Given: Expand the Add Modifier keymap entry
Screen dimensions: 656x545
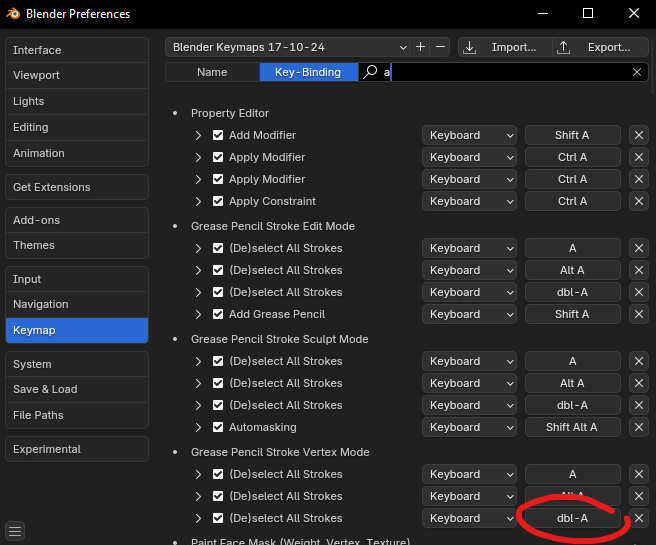Looking at the screenshot, I should 198,135.
